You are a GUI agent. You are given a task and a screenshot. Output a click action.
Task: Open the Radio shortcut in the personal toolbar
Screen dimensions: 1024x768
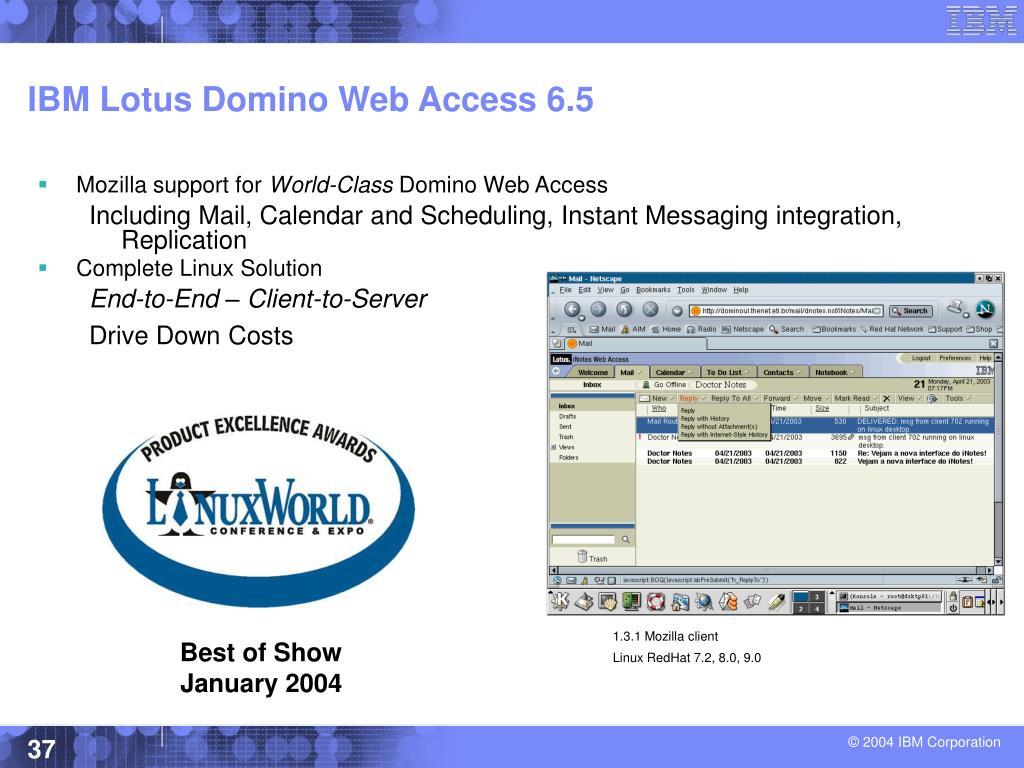(701, 329)
